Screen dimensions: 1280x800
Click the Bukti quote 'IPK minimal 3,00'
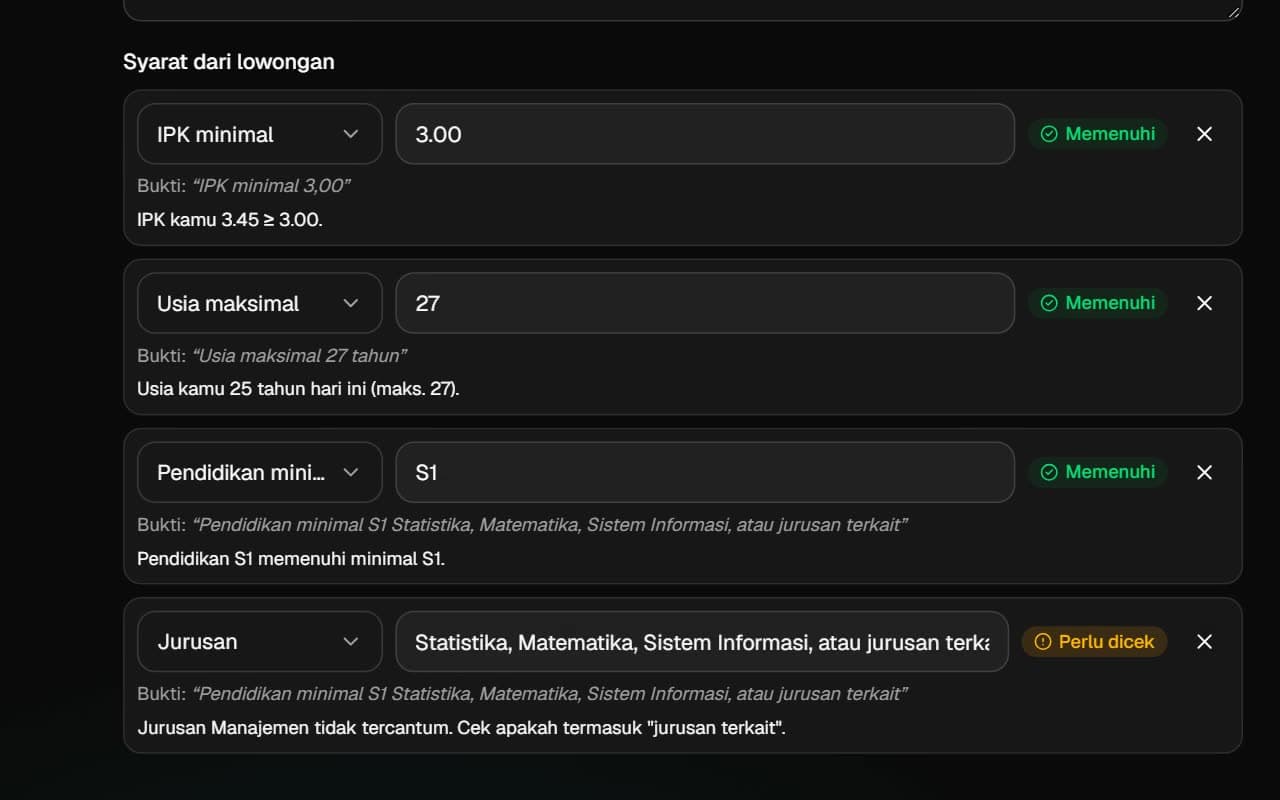271,186
